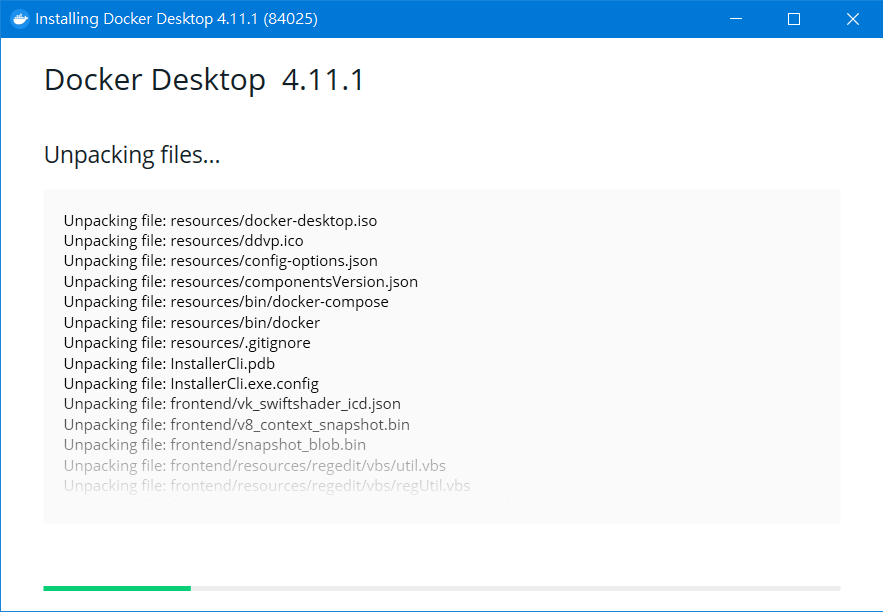Image resolution: width=883 pixels, height=612 pixels.
Task: Select log line 'frontend/vk_swiftshader_icd.json'
Action: (x=232, y=404)
